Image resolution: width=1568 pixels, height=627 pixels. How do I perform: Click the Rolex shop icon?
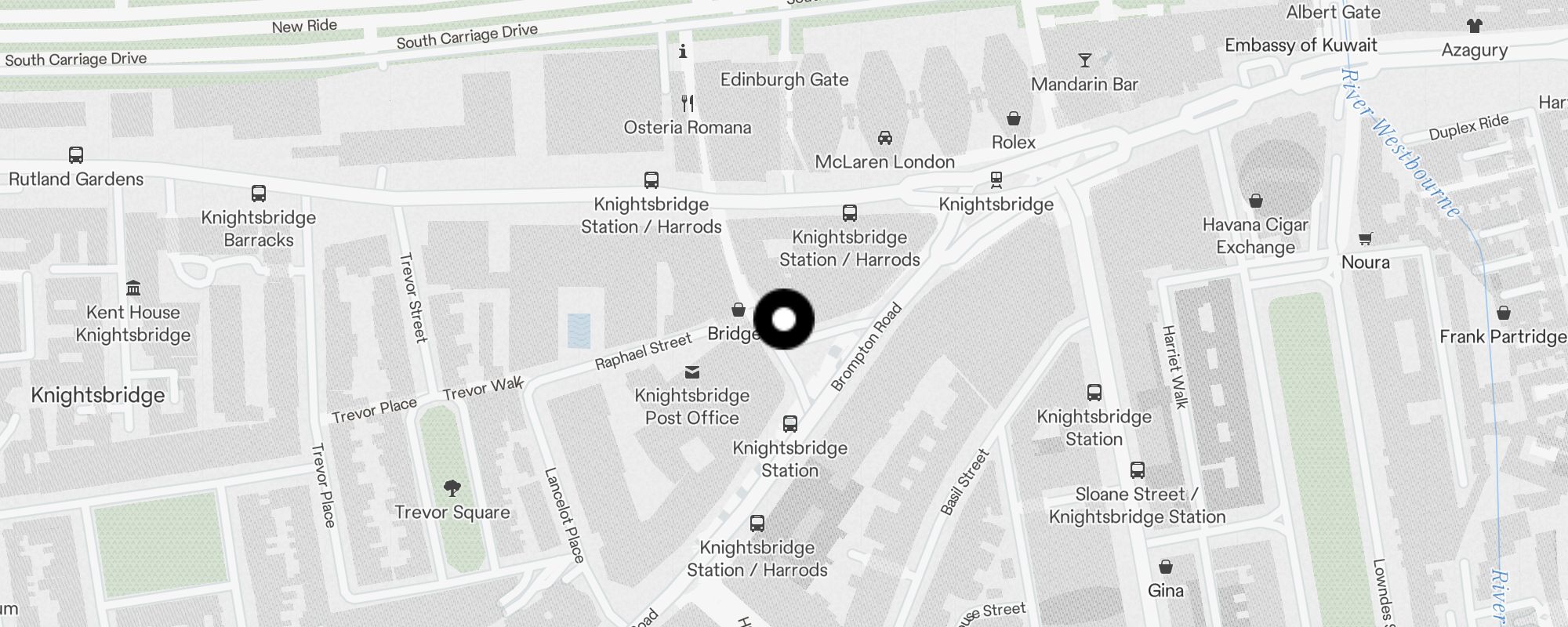1014,118
